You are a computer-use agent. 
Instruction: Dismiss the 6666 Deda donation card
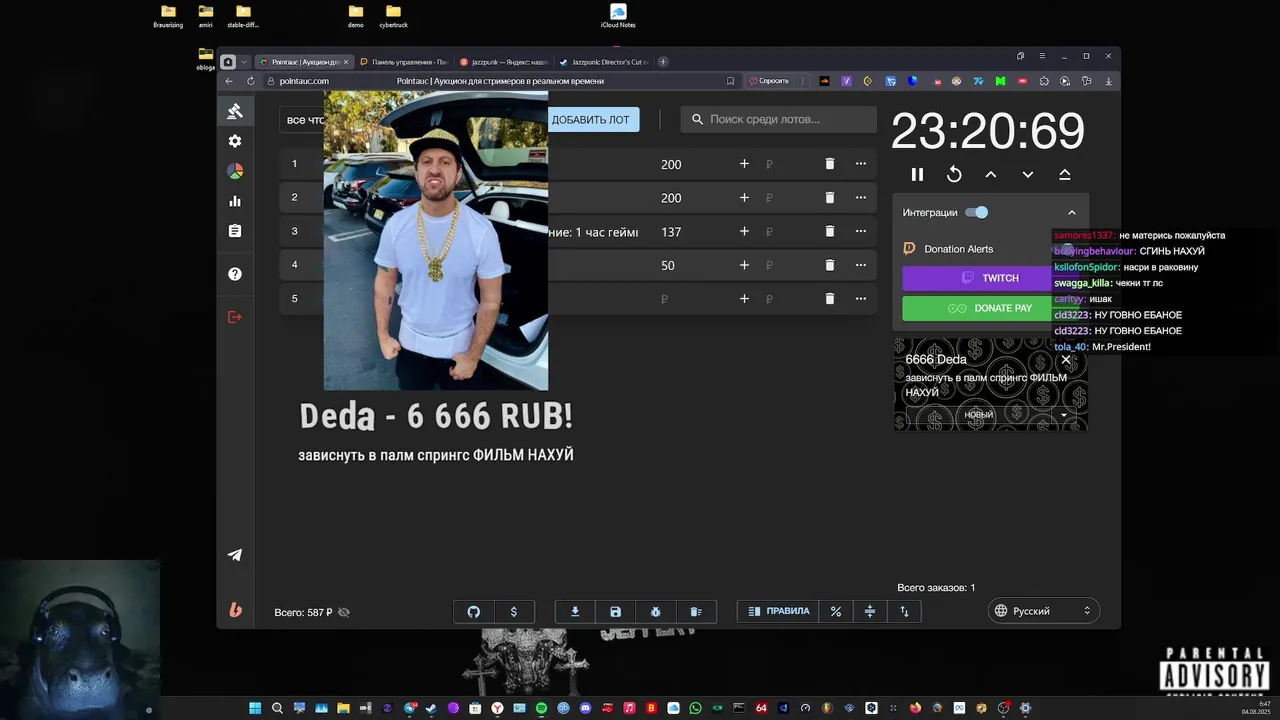(1066, 359)
